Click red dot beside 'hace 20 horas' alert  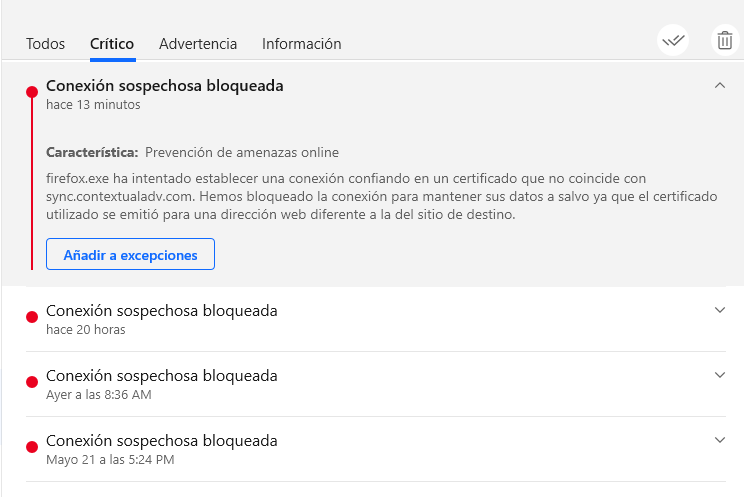32,317
